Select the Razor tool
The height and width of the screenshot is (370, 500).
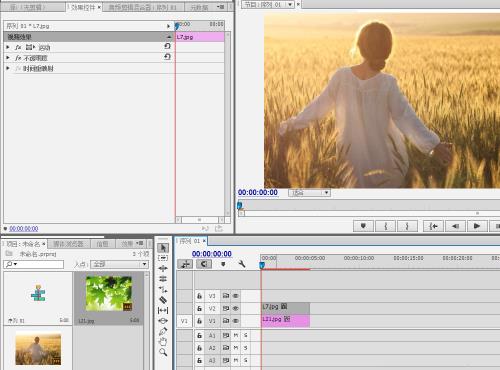tap(163, 300)
